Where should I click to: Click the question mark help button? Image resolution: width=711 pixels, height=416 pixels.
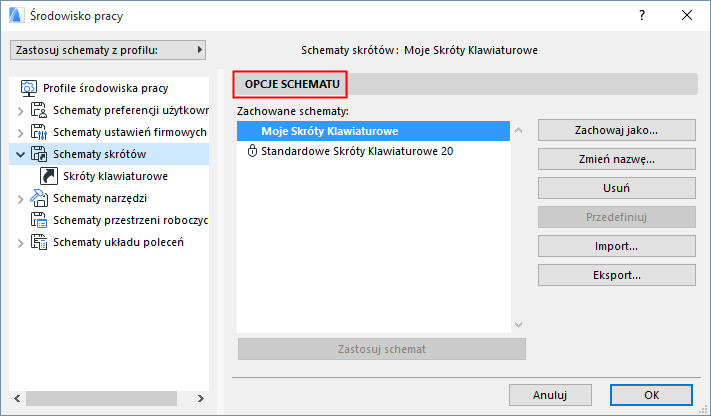click(641, 15)
